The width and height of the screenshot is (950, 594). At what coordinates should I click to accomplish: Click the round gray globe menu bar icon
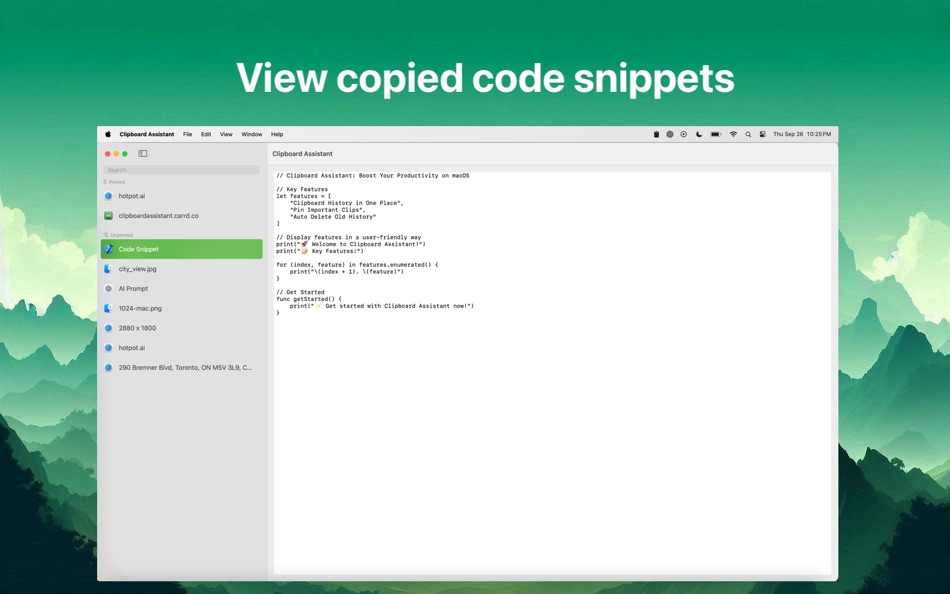coord(670,135)
